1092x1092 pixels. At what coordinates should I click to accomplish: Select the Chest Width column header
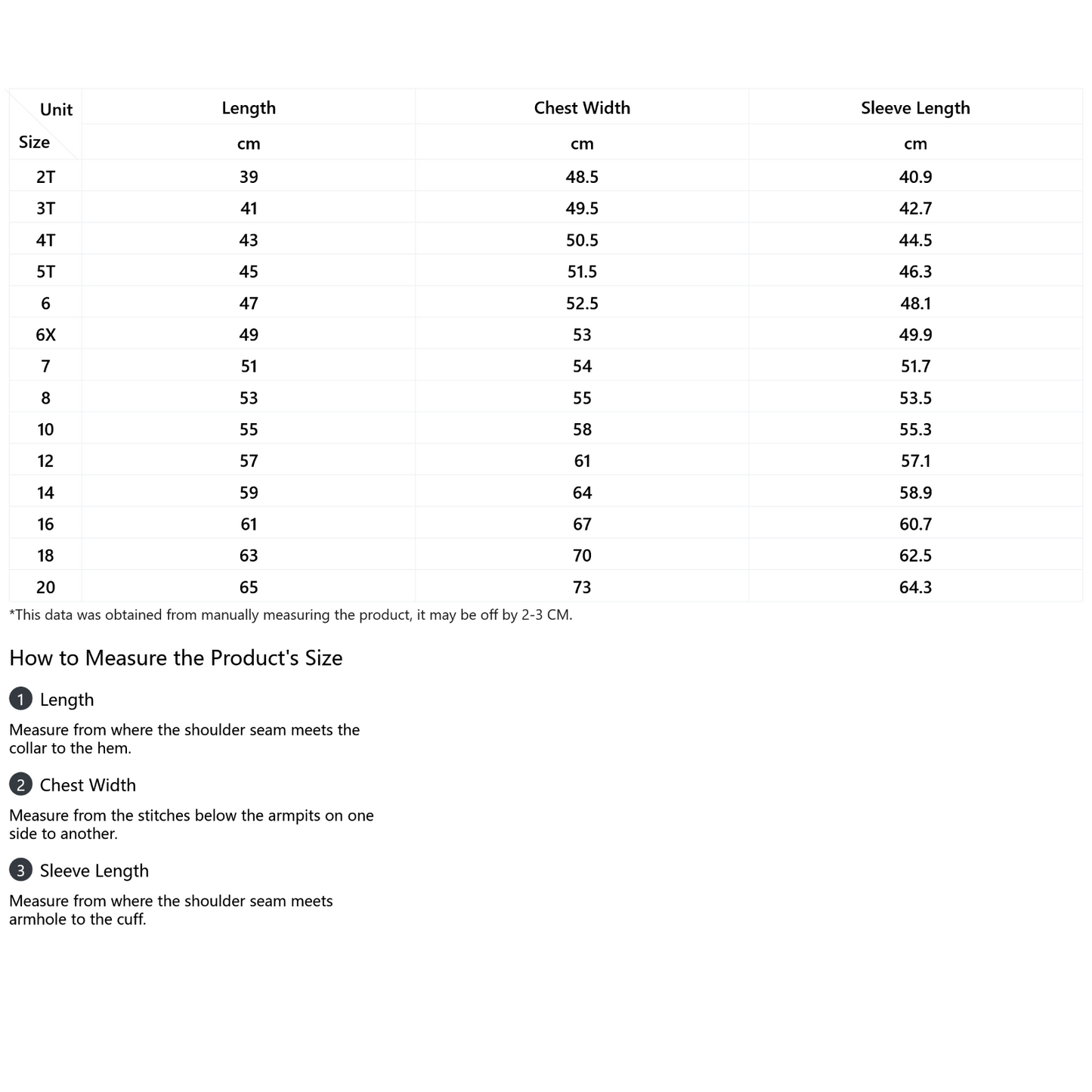tap(582, 107)
